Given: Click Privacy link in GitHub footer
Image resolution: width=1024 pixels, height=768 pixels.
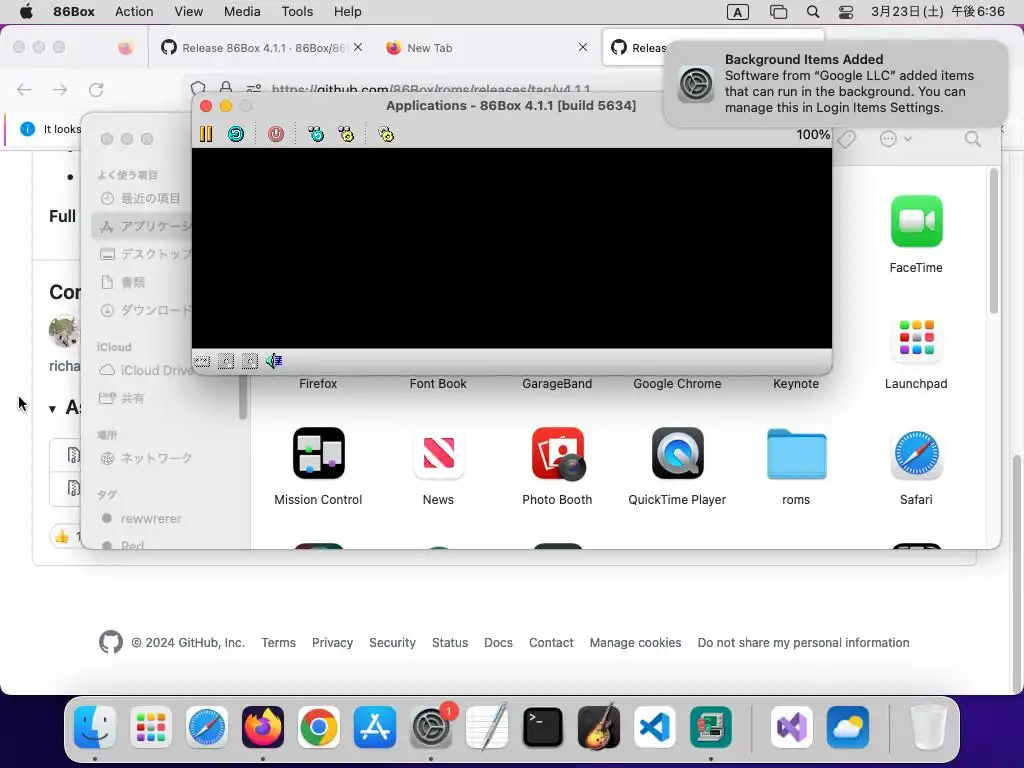Looking at the screenshot, I should pos(332,643).
